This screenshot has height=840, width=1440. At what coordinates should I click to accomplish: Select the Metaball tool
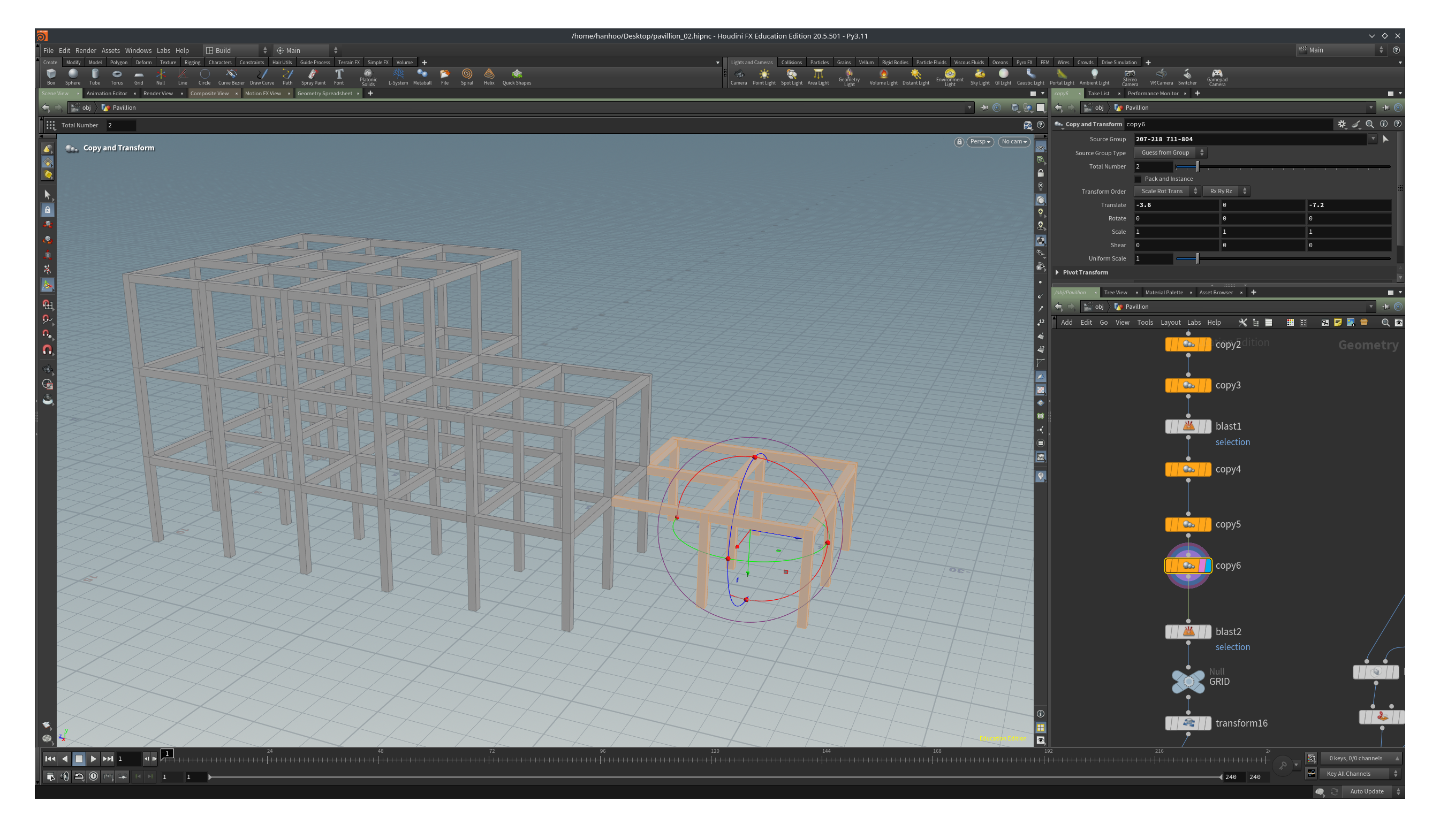click(422, 77)
